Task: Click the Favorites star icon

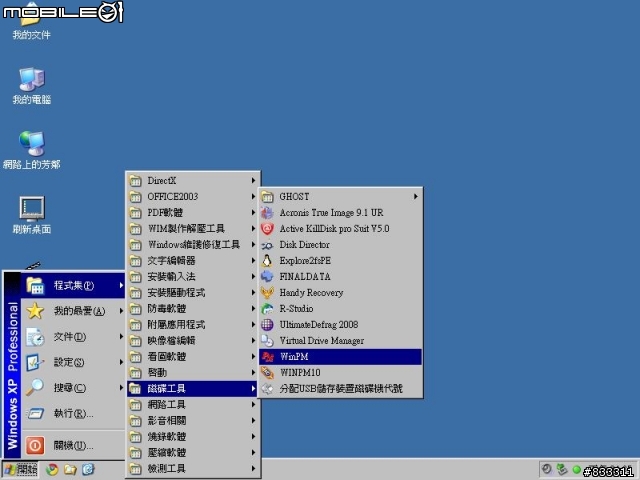Action: coord(35,311)
